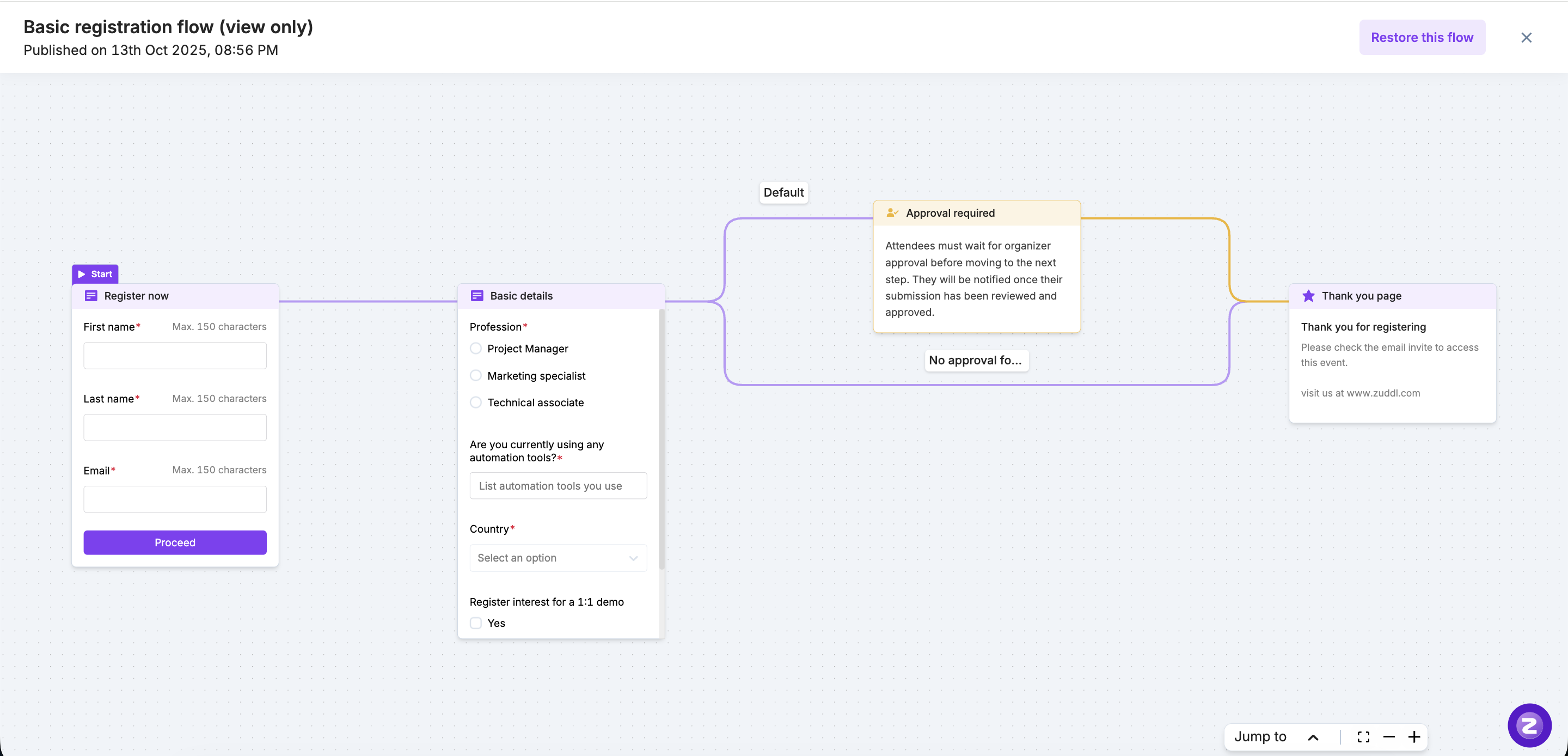Screen dimensions: 1568x756
Task: Click the Thank you page star icon
Action: click(1308, 296)
